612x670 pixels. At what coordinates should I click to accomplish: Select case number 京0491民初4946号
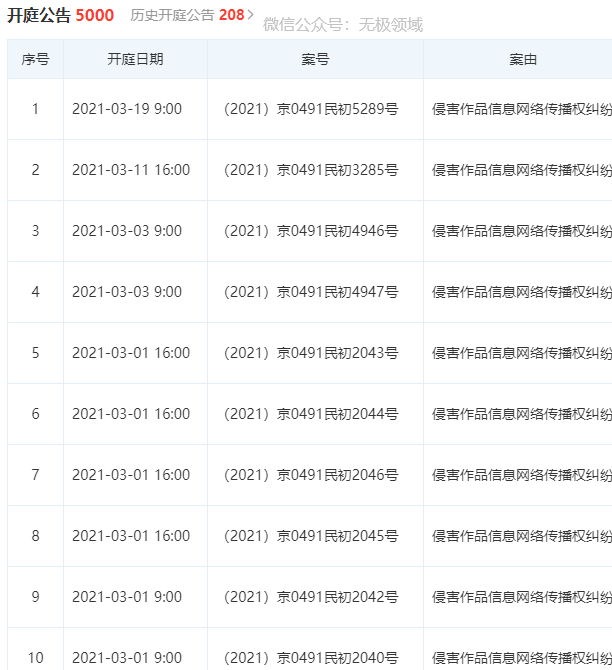coord(311,231)
